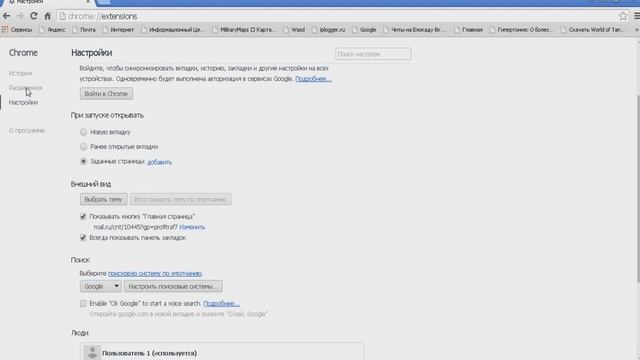Bookmark this page with the star icon

pos(623,16)
